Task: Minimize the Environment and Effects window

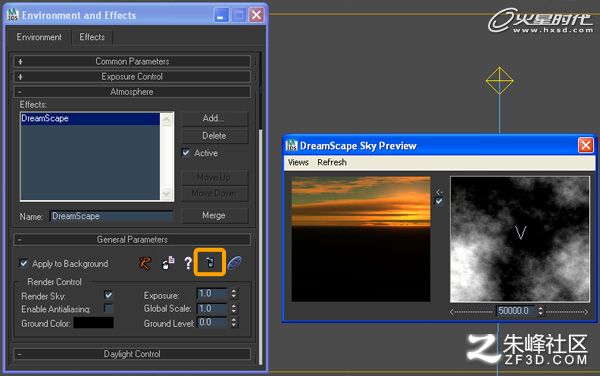Action: coord(221,15)
